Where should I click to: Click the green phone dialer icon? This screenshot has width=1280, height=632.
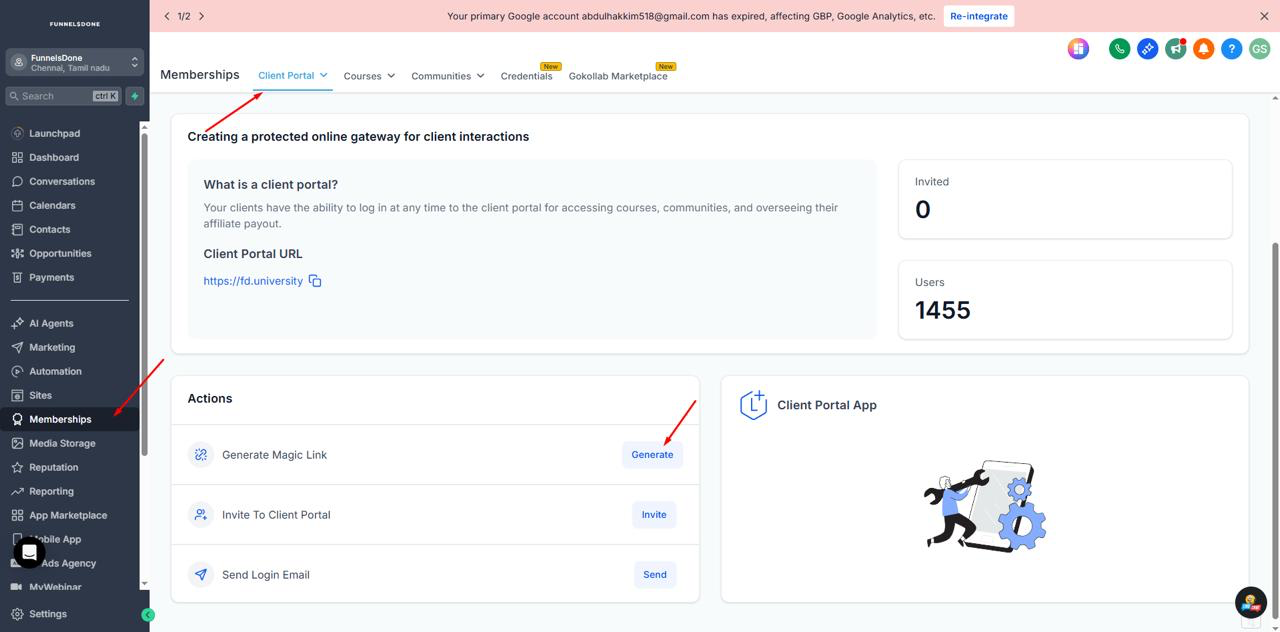tap(1119, 48)
